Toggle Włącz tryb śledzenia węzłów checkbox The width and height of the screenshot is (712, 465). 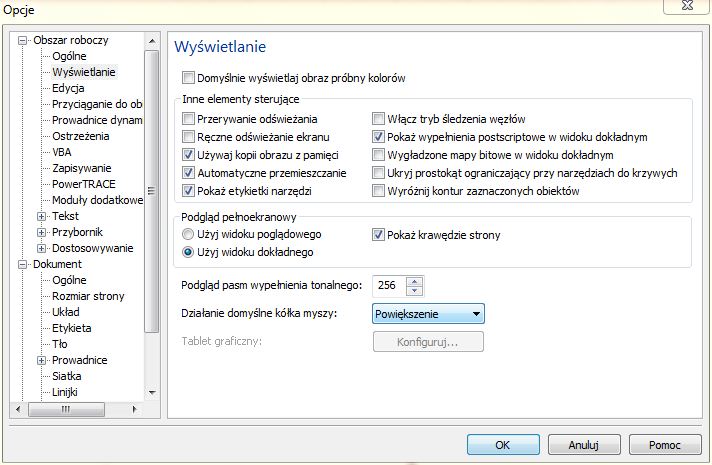click(x=379, y=119)
